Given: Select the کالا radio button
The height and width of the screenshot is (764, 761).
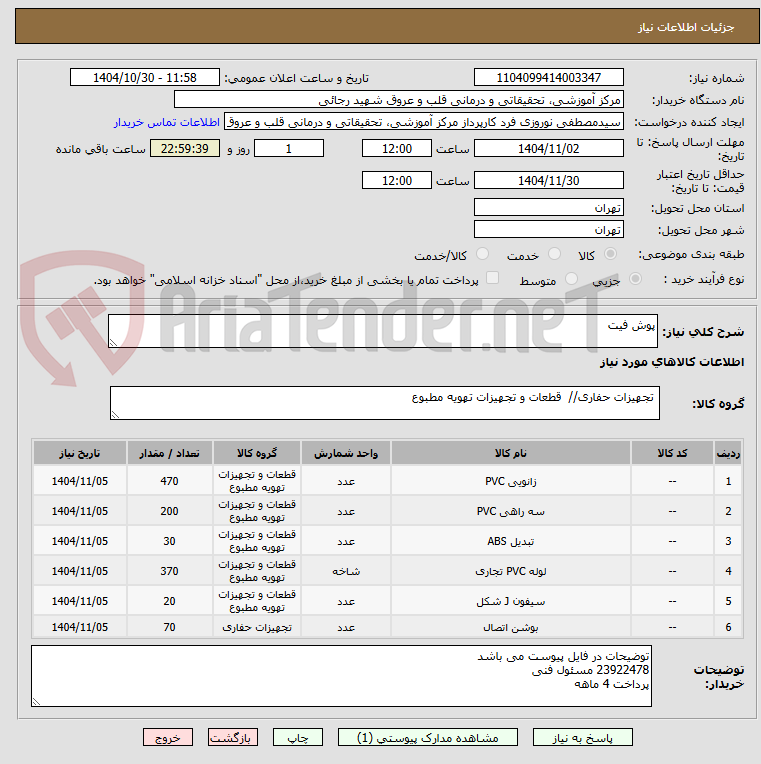Looking at the screenshot, I should coord(610,254).
